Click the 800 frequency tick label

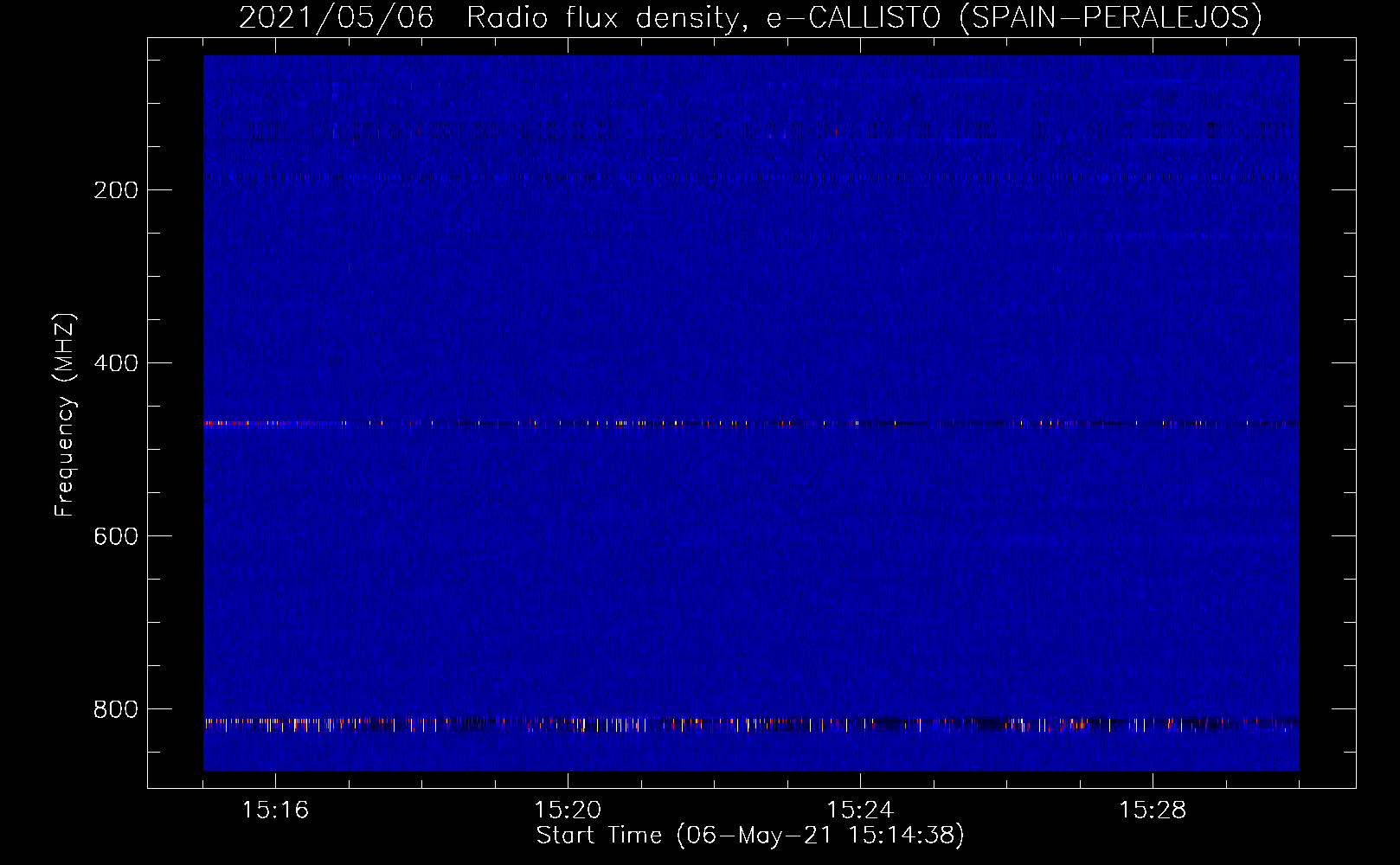[116, 709]
